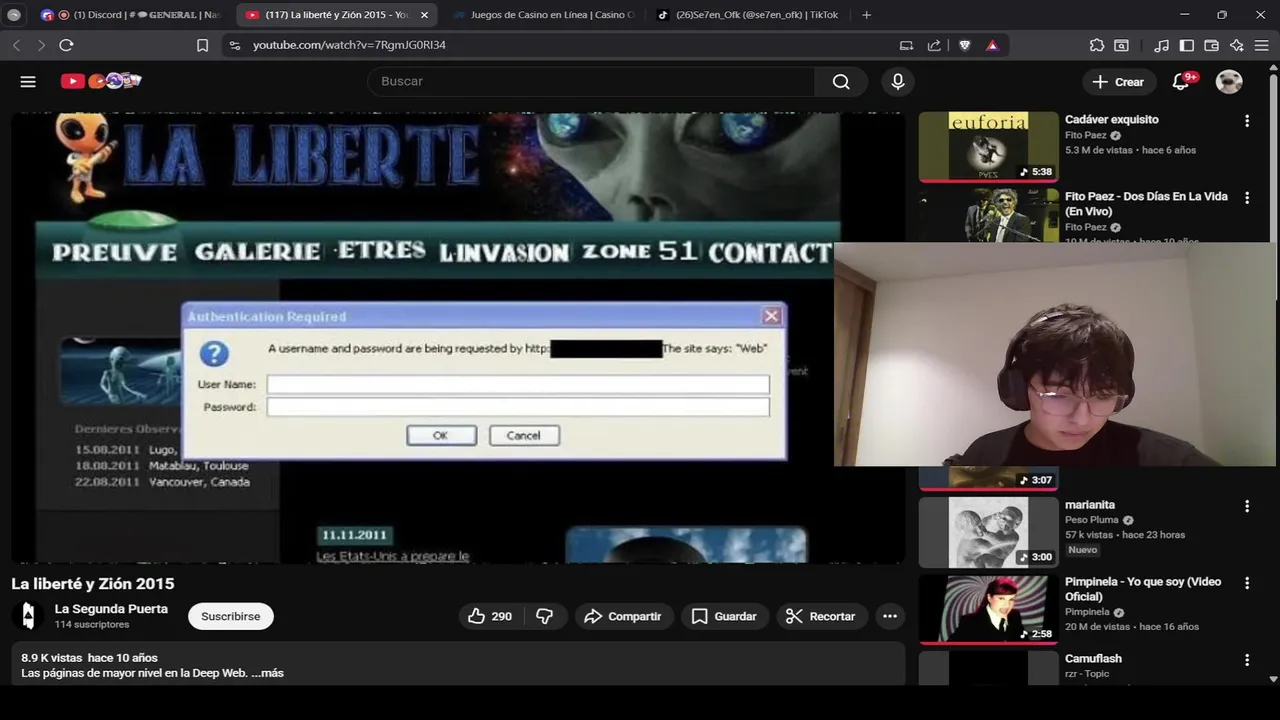Image resolution: width=1280 pixels, height=720 pixels.
Task: Open options for Pimpinela Yo que soy video
Action: click(1247, 583)
